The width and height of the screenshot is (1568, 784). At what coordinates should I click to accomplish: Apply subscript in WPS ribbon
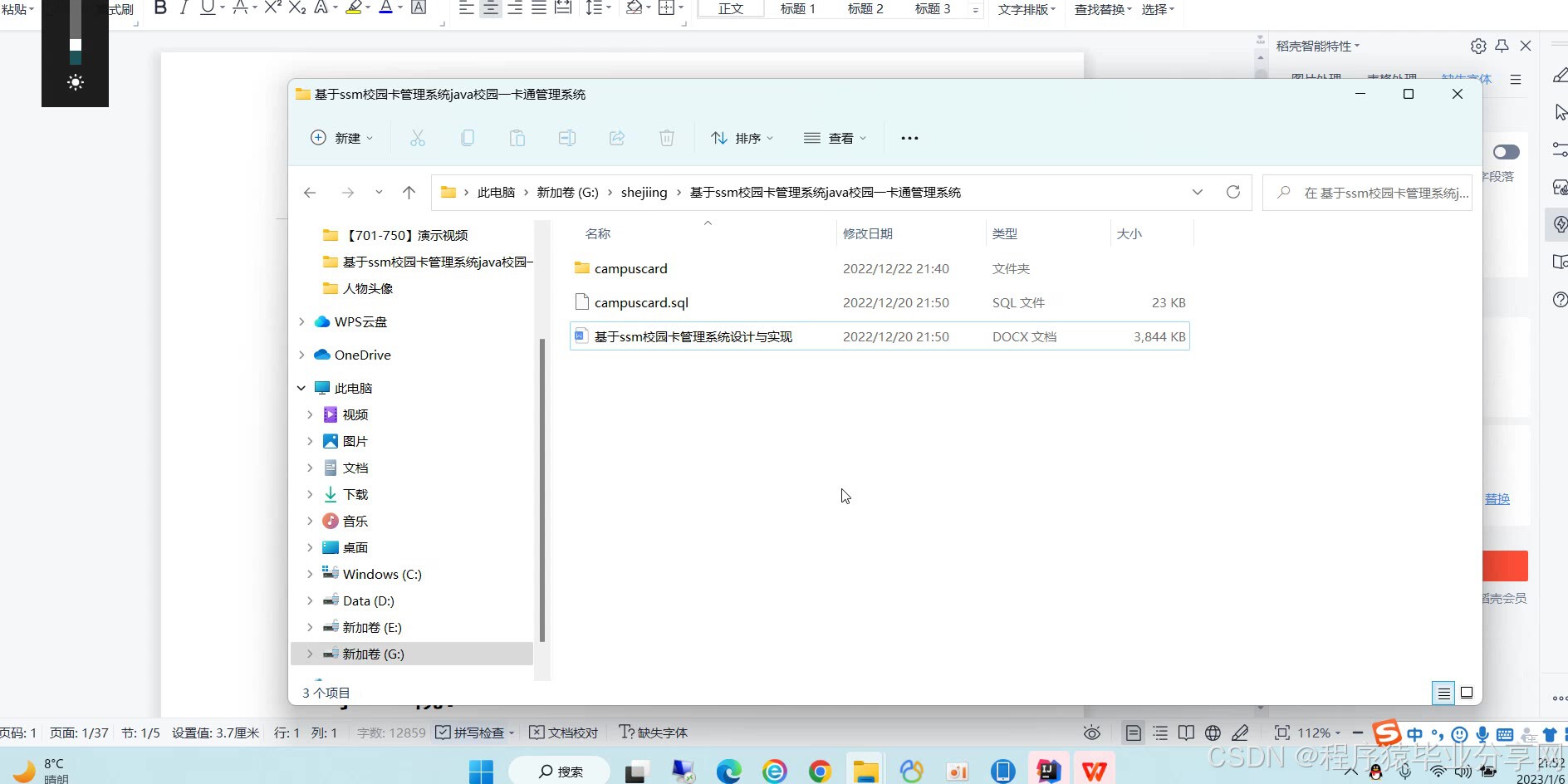[296, 7]
